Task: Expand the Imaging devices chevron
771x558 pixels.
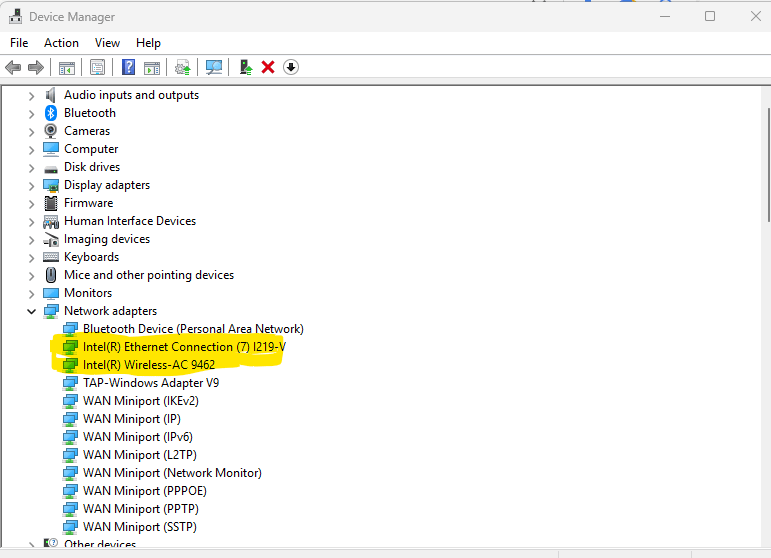Action: [31, 240]
